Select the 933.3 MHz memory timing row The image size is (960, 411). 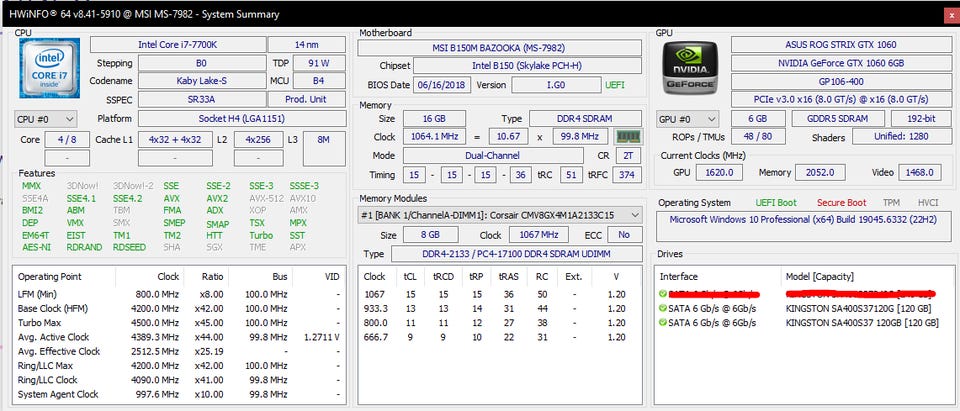pos(500,309)
